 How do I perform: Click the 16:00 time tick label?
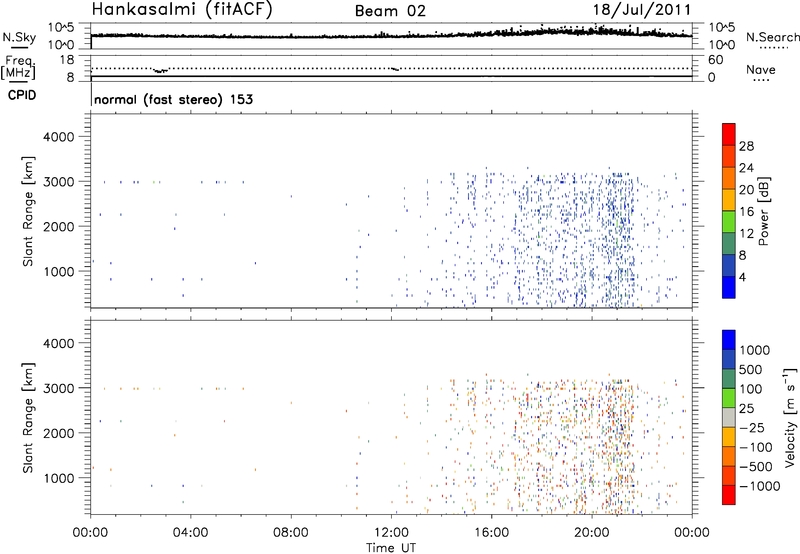pos(491,533)
